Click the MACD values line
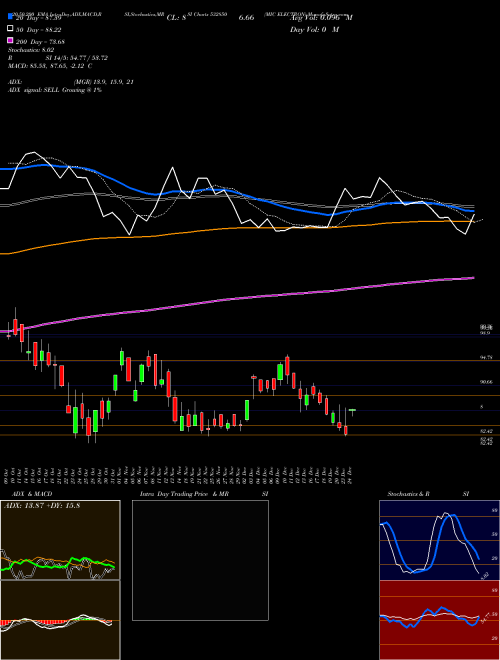500x660 pixels. (50, 66)
